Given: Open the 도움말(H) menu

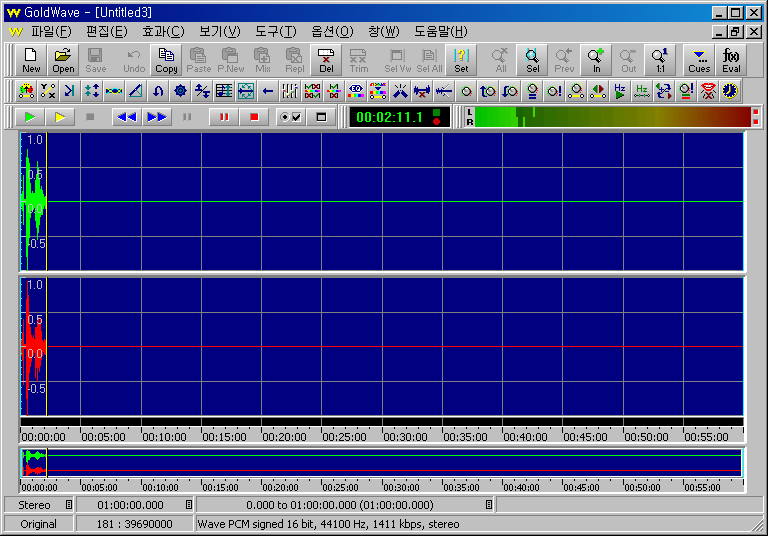Looking at the screenshot, I should point(440,32).
